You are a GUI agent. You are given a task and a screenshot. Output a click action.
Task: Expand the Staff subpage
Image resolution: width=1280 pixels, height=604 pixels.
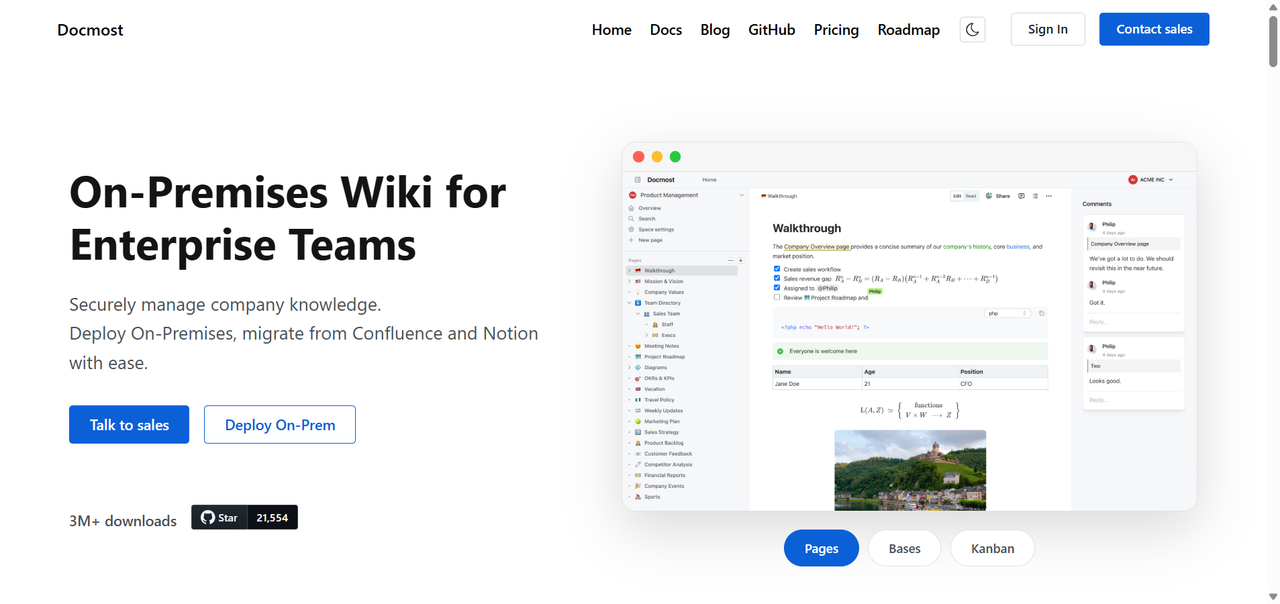(647, 324)
